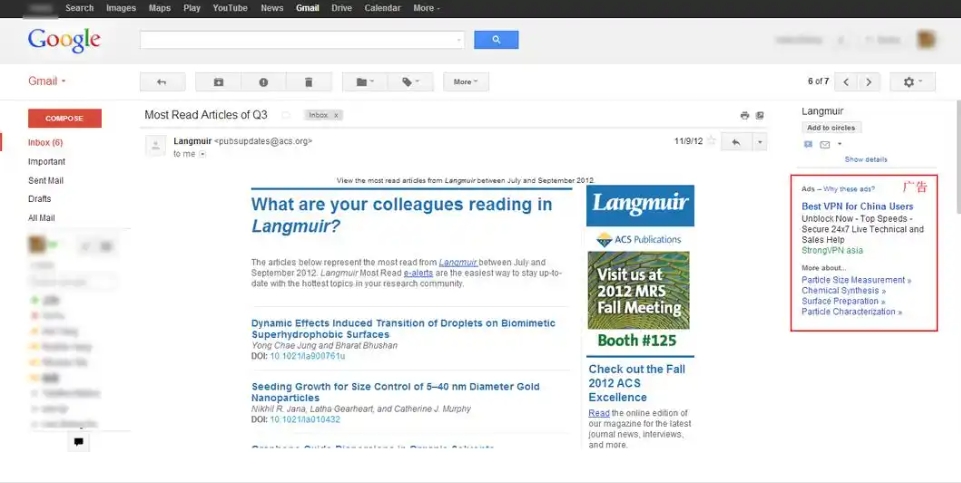This screenshot has width=961, height=483.
Task: Expand recipient details next to 'to me'
Action: pos(202,154)
